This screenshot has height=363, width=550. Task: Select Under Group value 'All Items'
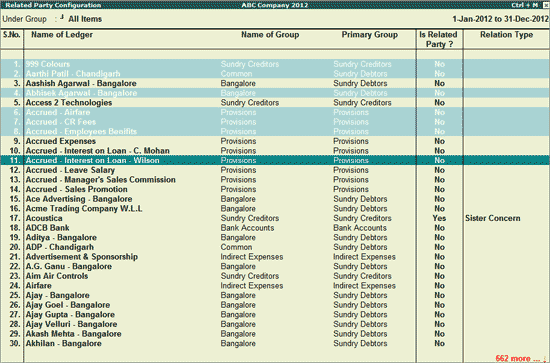85,19
